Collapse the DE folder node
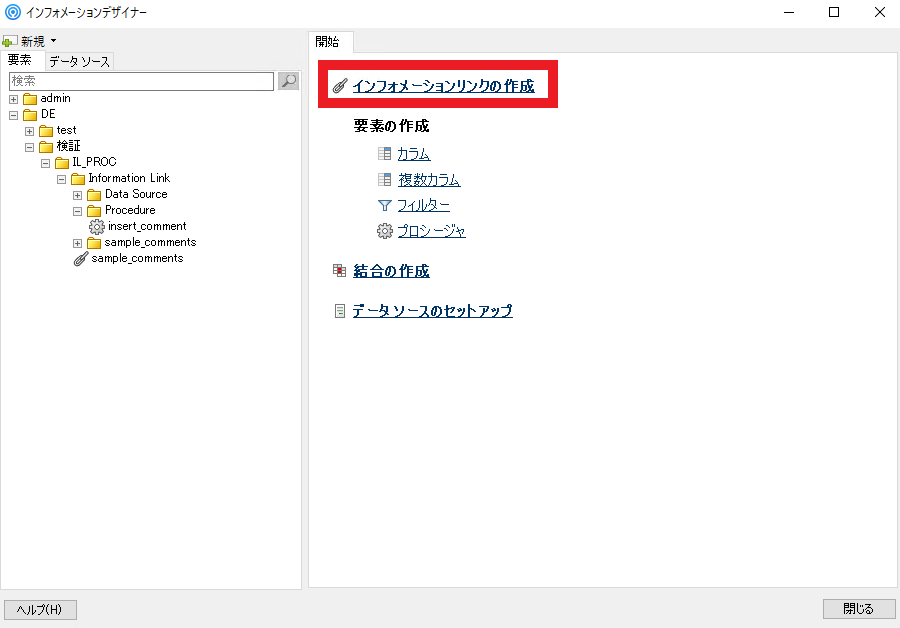The image size is (900, 628). (x=14, y=115)
